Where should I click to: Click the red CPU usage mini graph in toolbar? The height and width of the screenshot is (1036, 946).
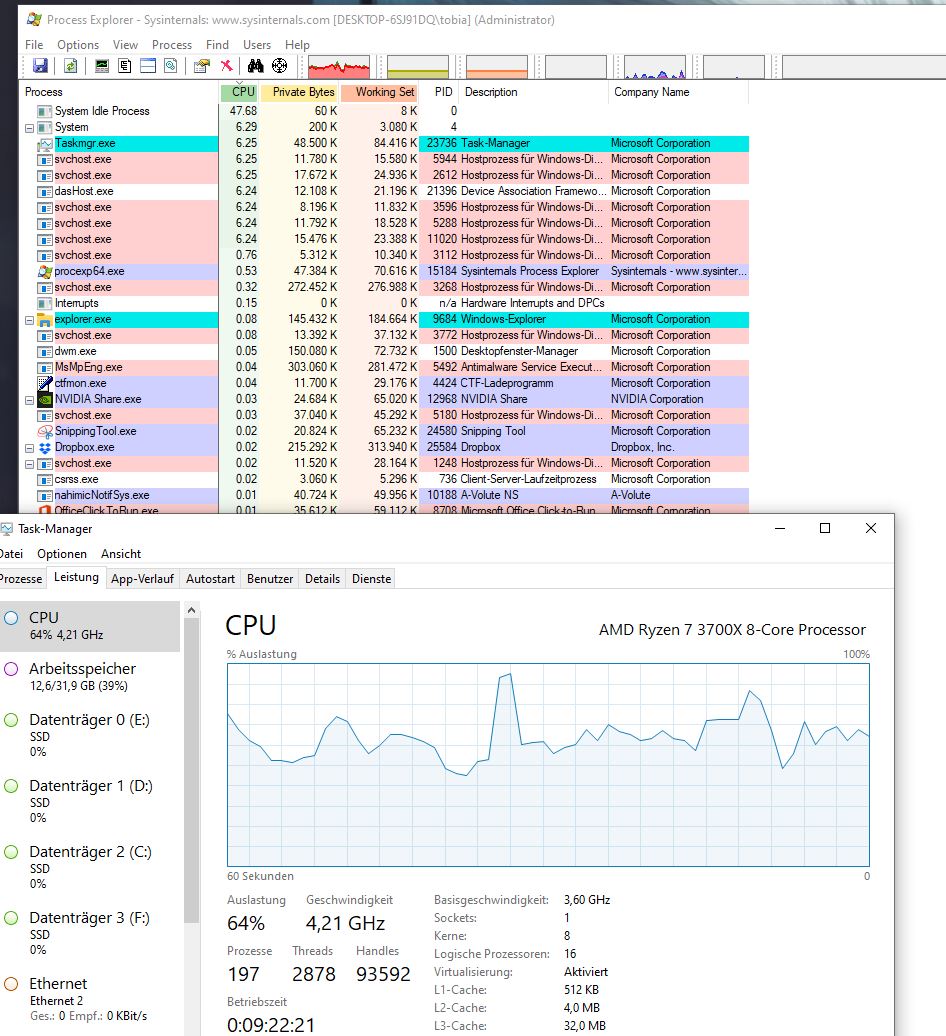339,67
